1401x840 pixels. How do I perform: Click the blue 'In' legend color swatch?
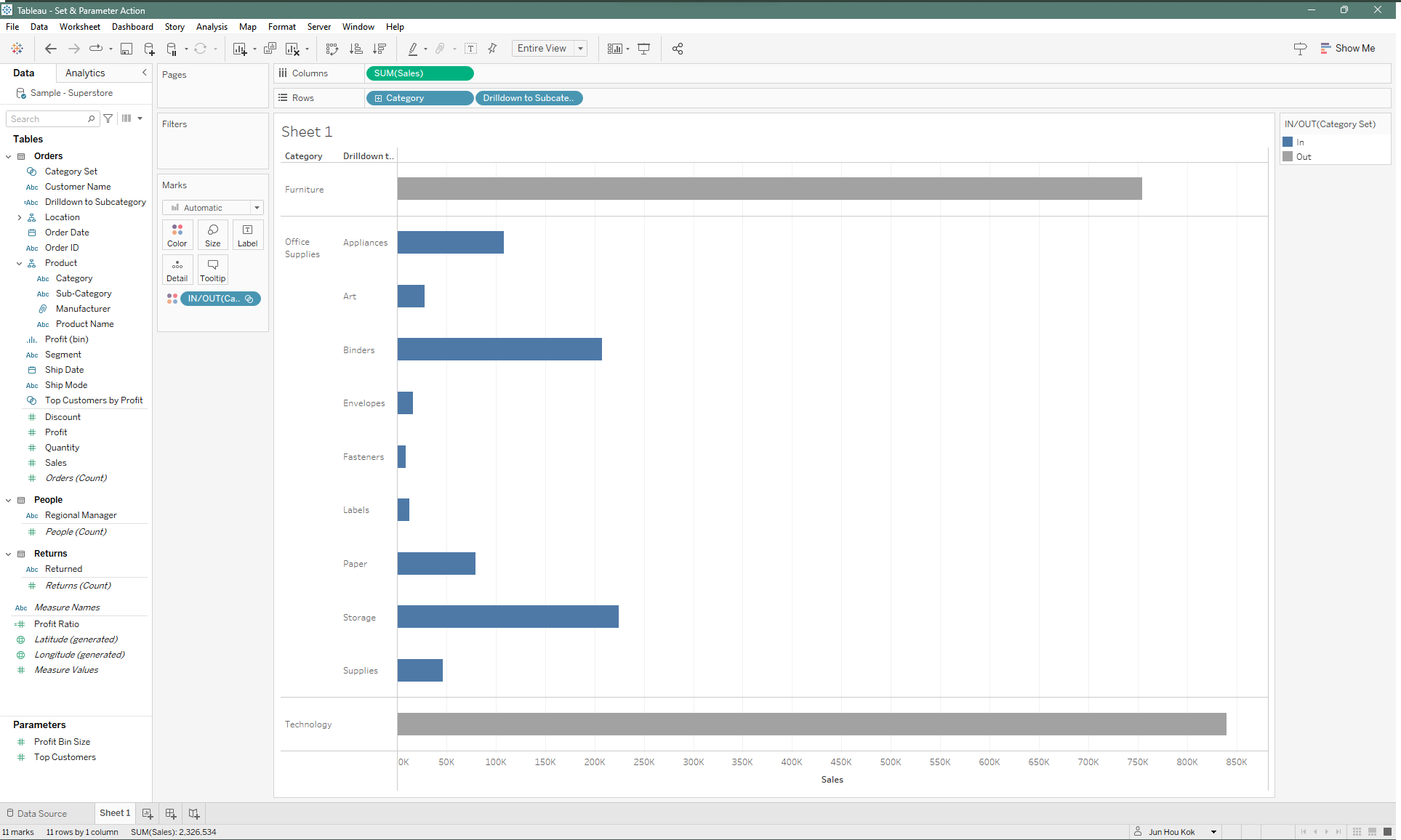[x=1288, y=142]
